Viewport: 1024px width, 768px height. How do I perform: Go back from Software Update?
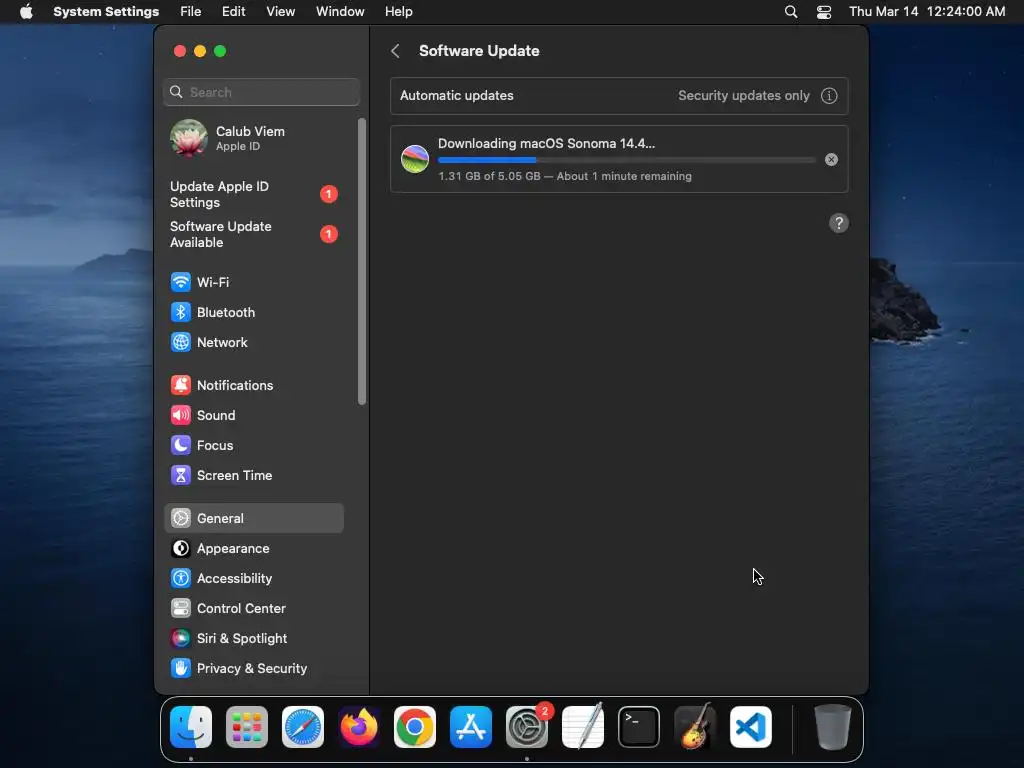(x=395, y=51)
